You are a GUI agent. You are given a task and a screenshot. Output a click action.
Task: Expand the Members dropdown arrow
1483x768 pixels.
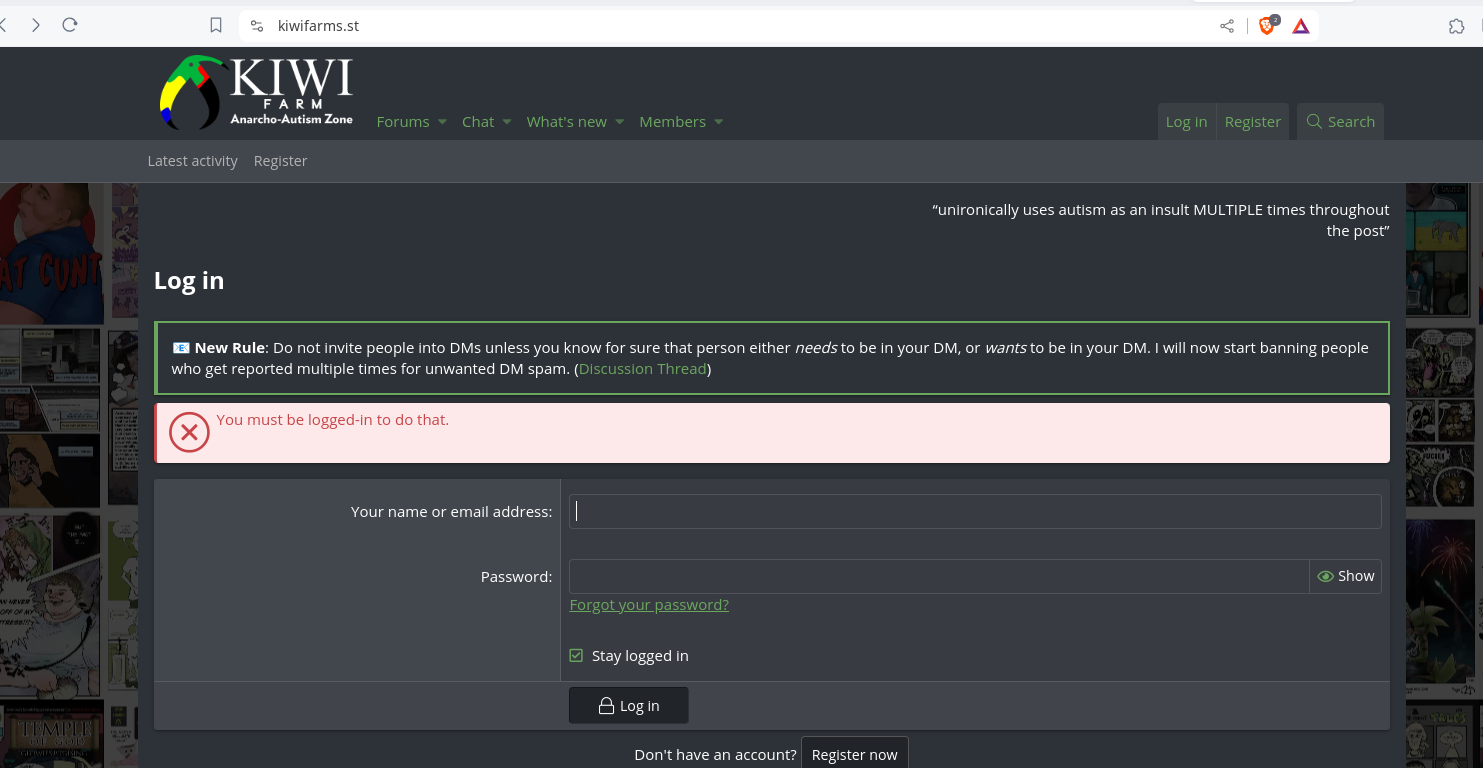pos(718,122)
